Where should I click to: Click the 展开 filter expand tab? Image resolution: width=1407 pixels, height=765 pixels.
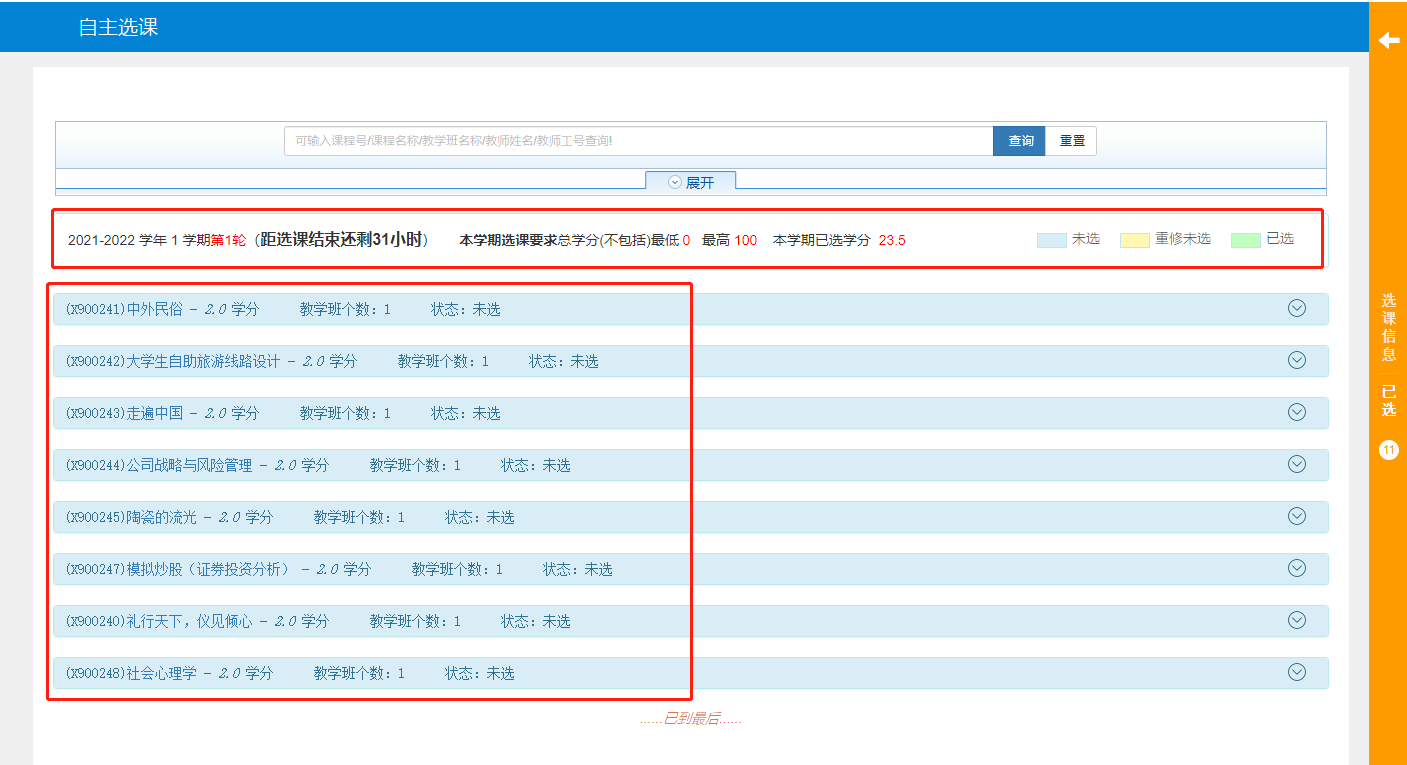tap(691, 182)
